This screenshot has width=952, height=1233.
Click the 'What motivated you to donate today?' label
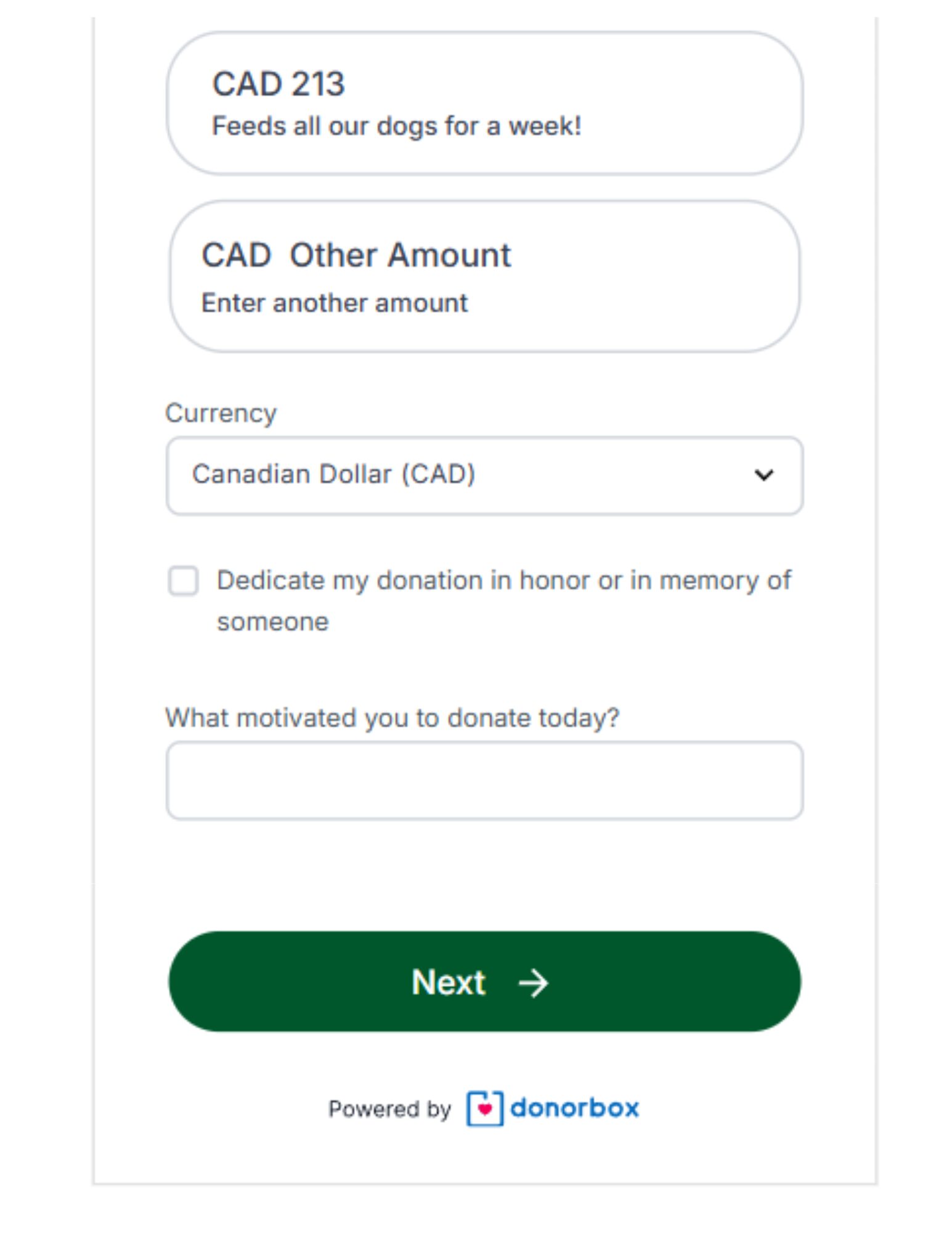click(392, 718)
